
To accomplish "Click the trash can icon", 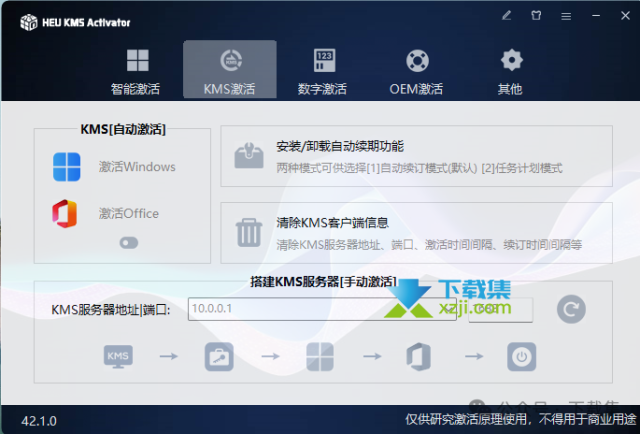I will tap(249, 233).
